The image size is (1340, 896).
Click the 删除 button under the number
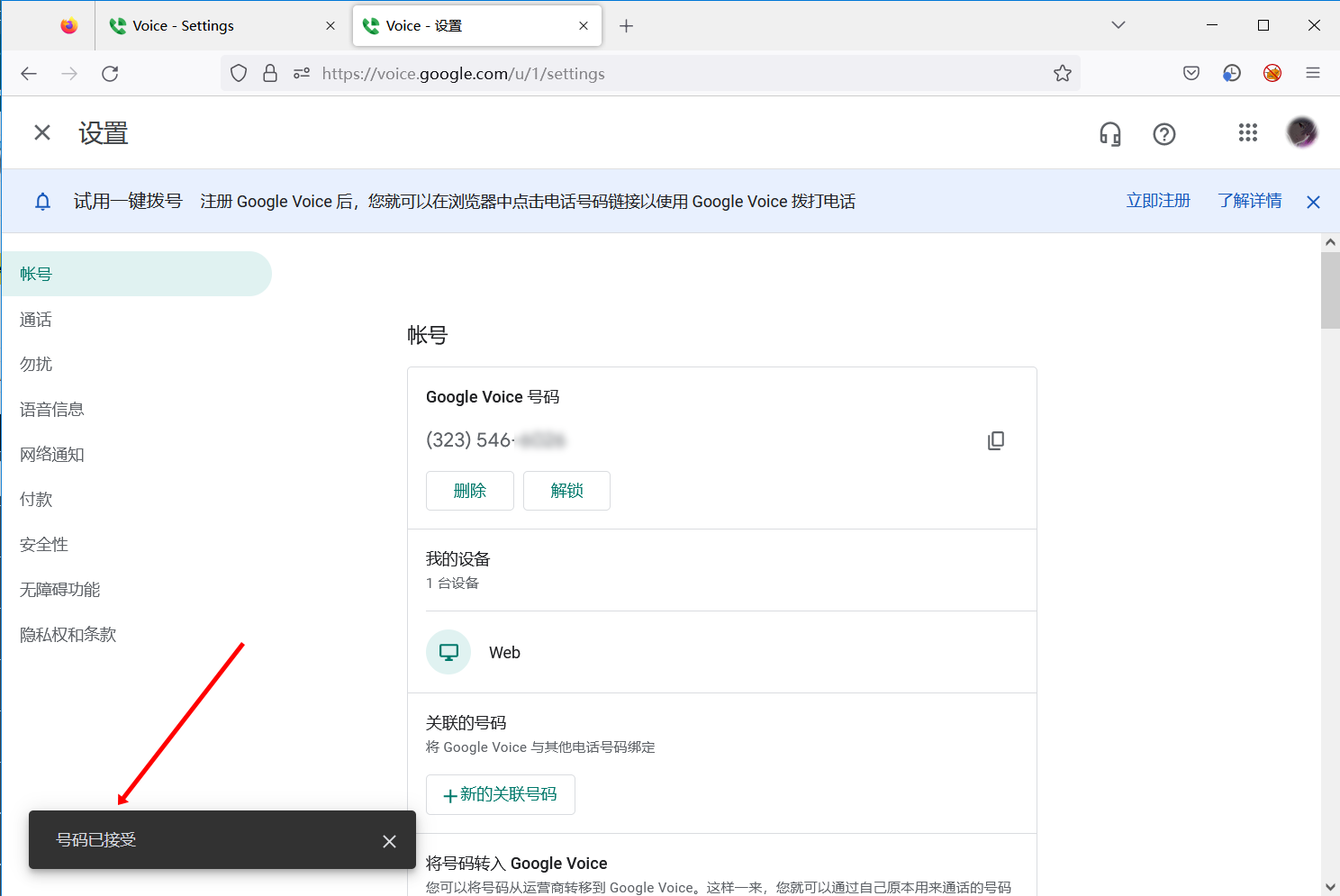pos(470,491)
